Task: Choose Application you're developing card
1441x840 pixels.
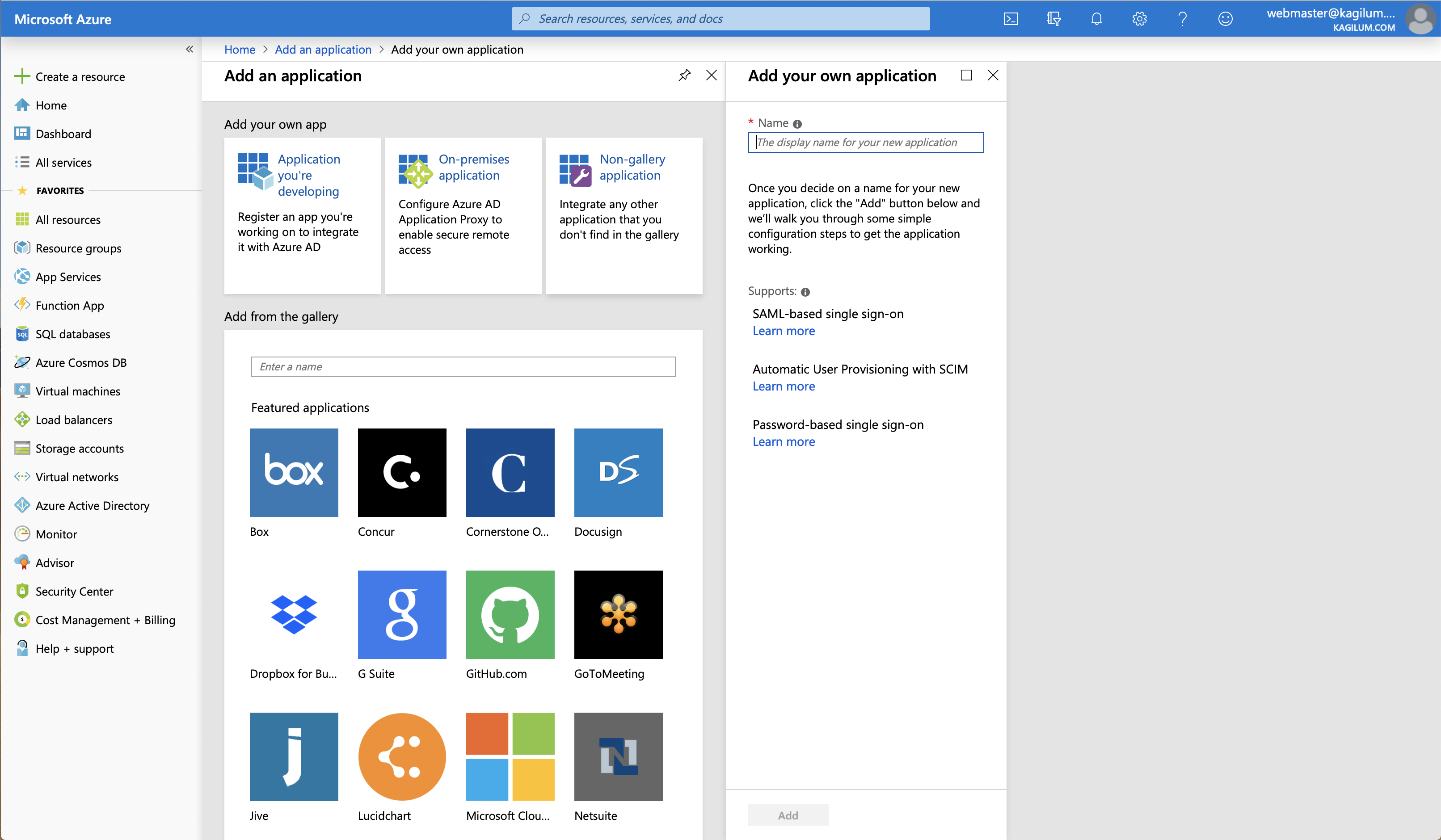Action: [303, 215]
